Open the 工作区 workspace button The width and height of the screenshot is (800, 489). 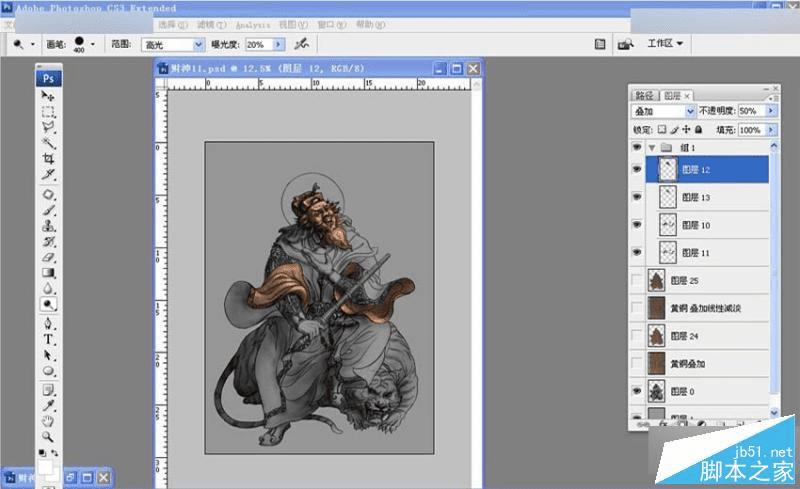(x=665, y=44)
